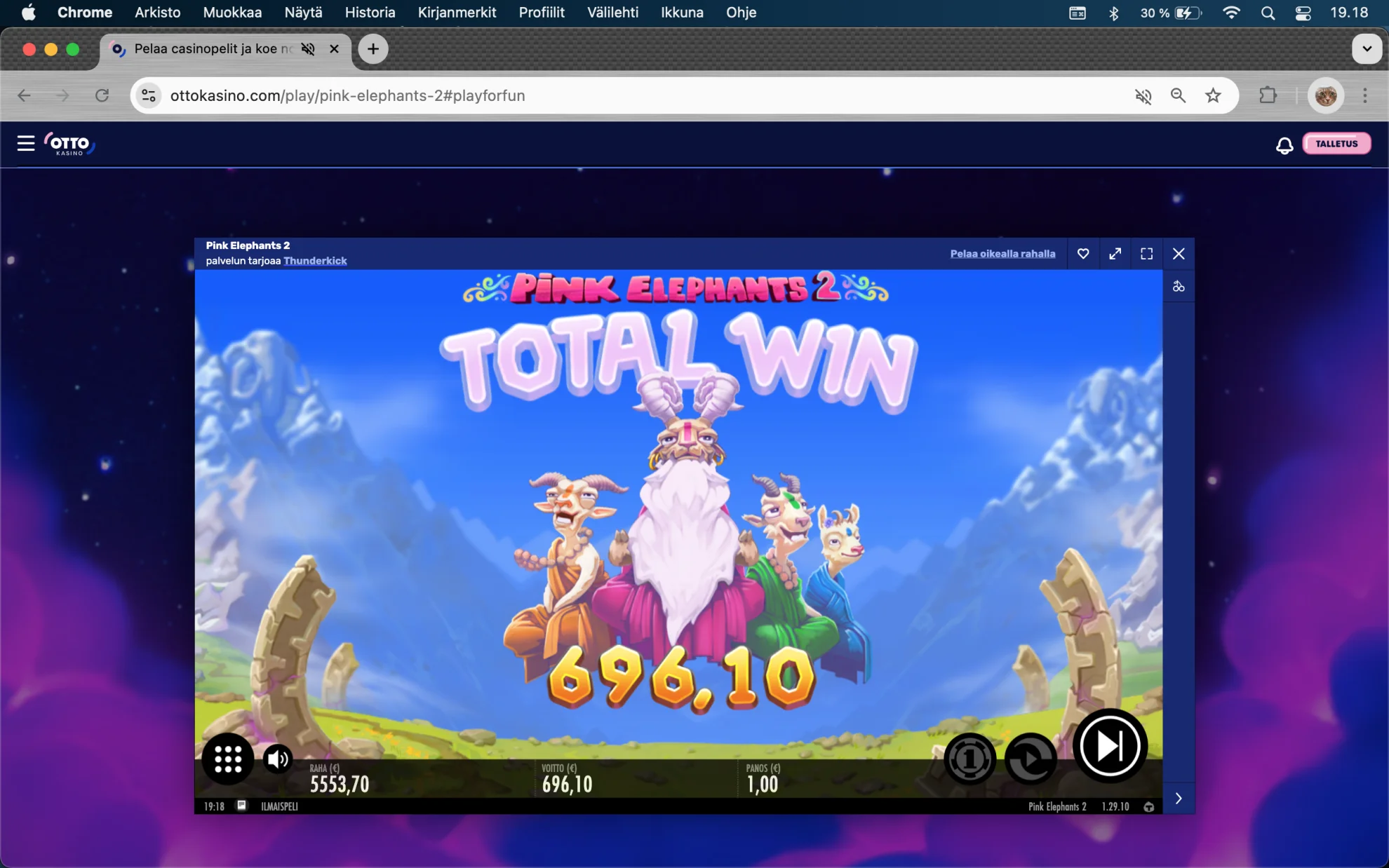This screenshot has width=1389, height=868.
Task: Open the Välilehti menu
Action: point(612,13)
